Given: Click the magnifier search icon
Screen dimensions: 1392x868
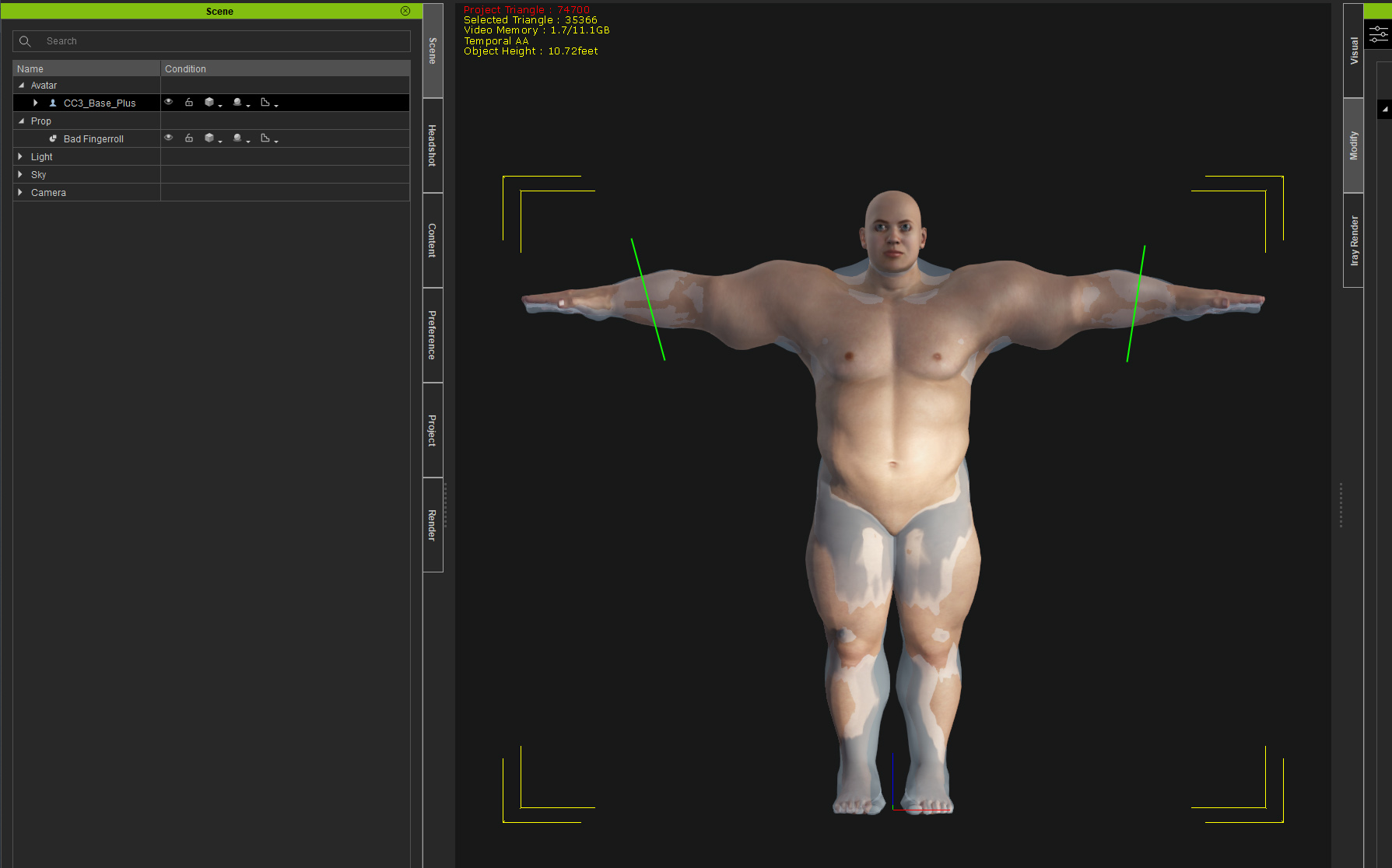Looking at the screenshot, I should (x=25, y=41).
